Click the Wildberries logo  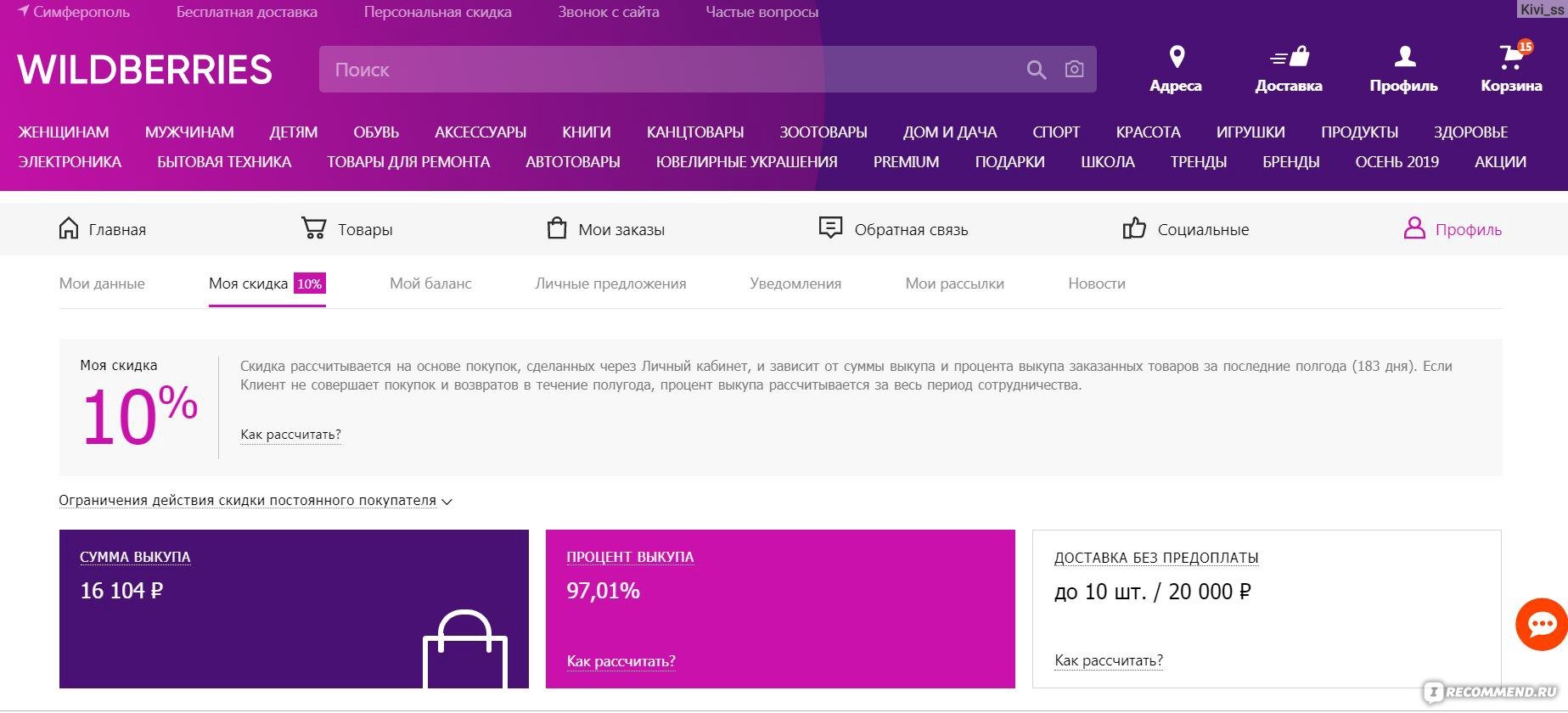(x=144, y=70)
